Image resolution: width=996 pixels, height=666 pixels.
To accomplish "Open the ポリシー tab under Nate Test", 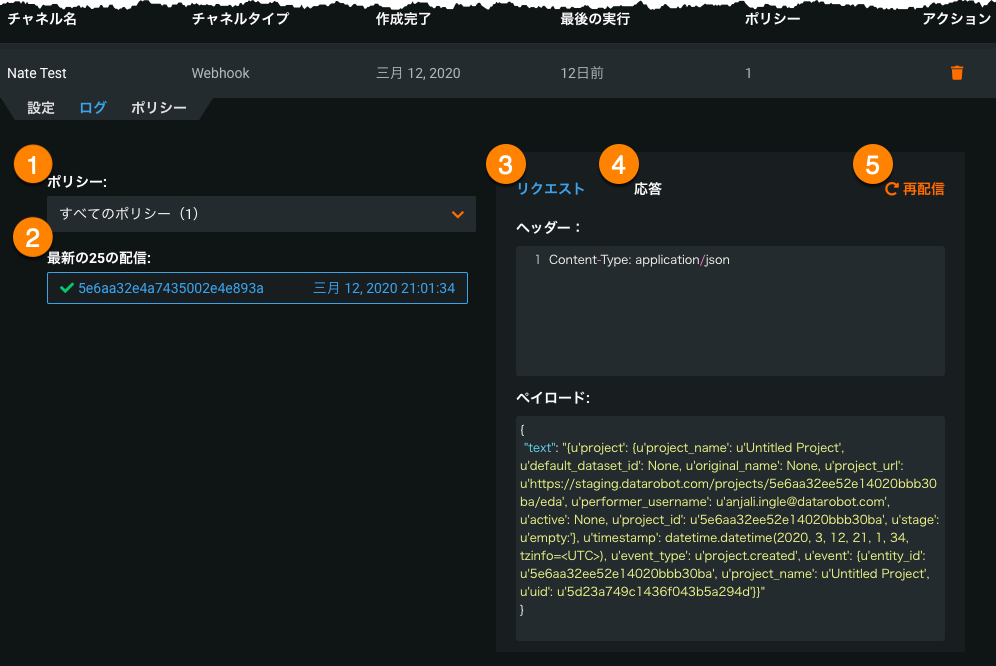I will [159, 108].
